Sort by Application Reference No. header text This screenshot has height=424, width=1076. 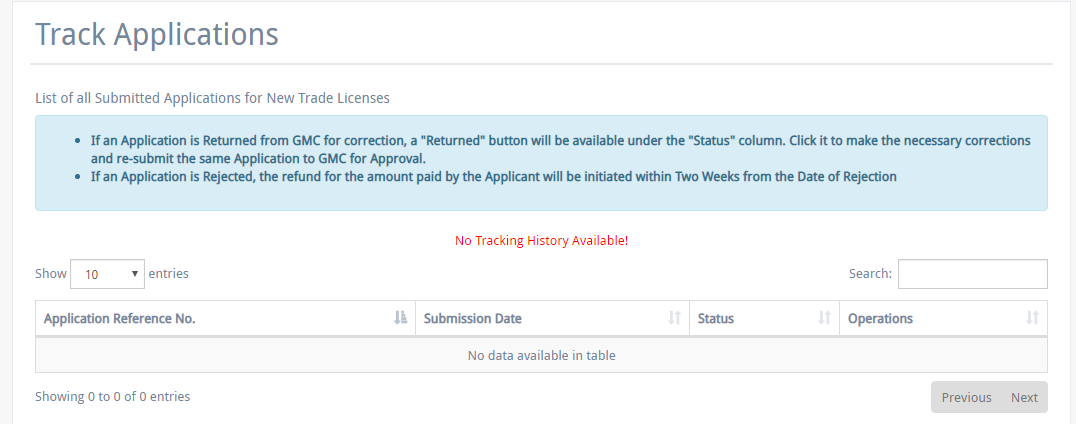click(x=120, y=319)
